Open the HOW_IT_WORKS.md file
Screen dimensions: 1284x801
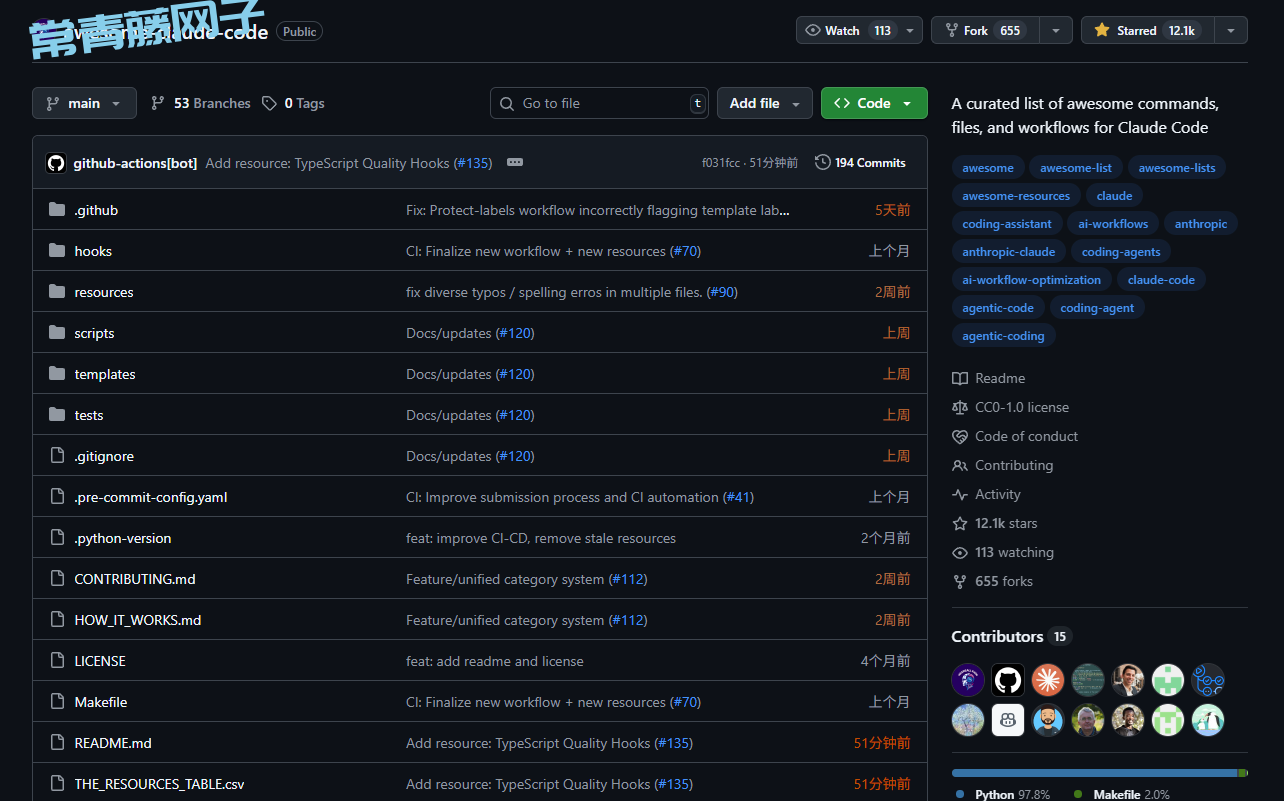tap(138, 620)
